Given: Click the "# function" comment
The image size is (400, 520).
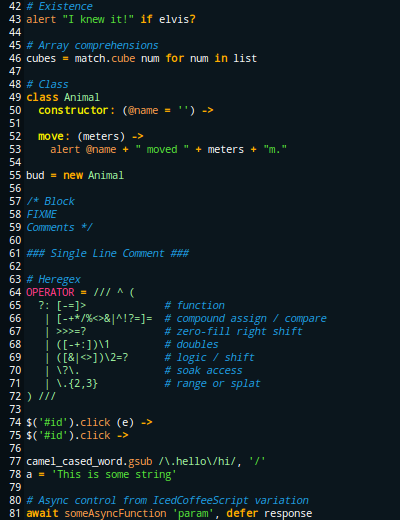Looking at the screenshot, I should pyautogui.click(x=195, y=305).
